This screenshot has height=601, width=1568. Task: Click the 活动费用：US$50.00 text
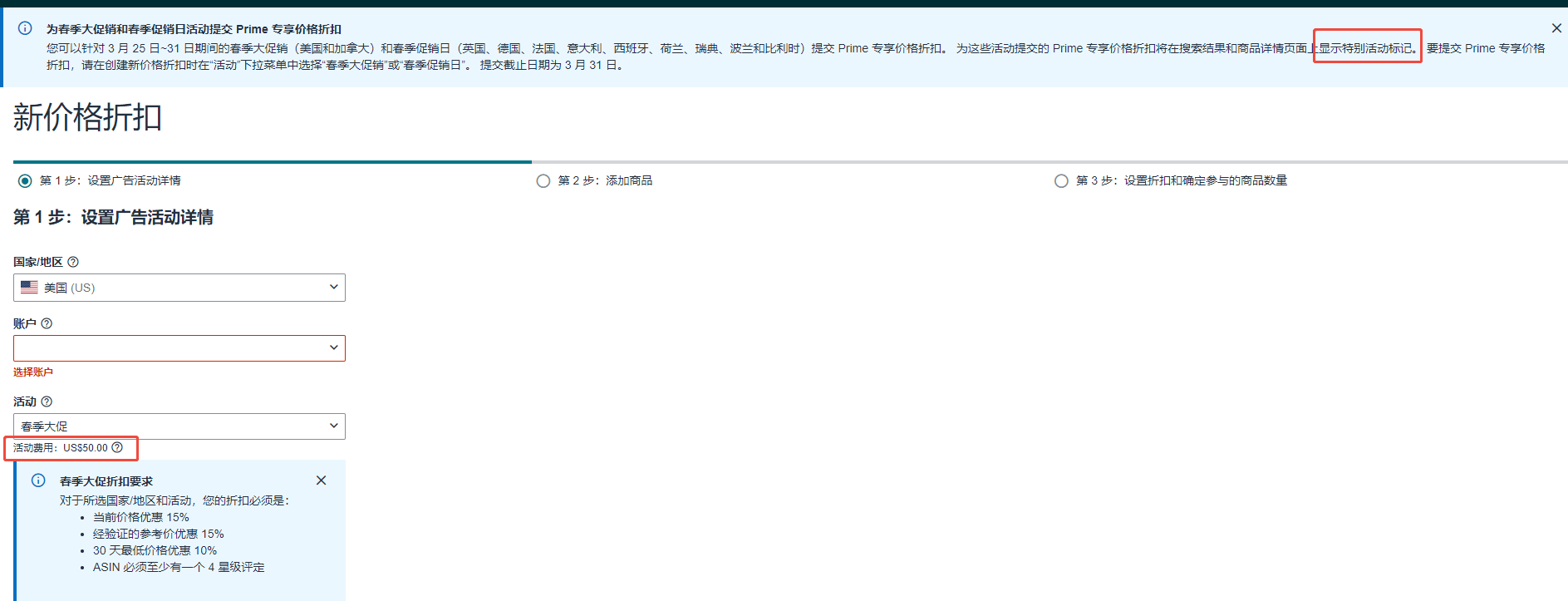tap(61, 448)
